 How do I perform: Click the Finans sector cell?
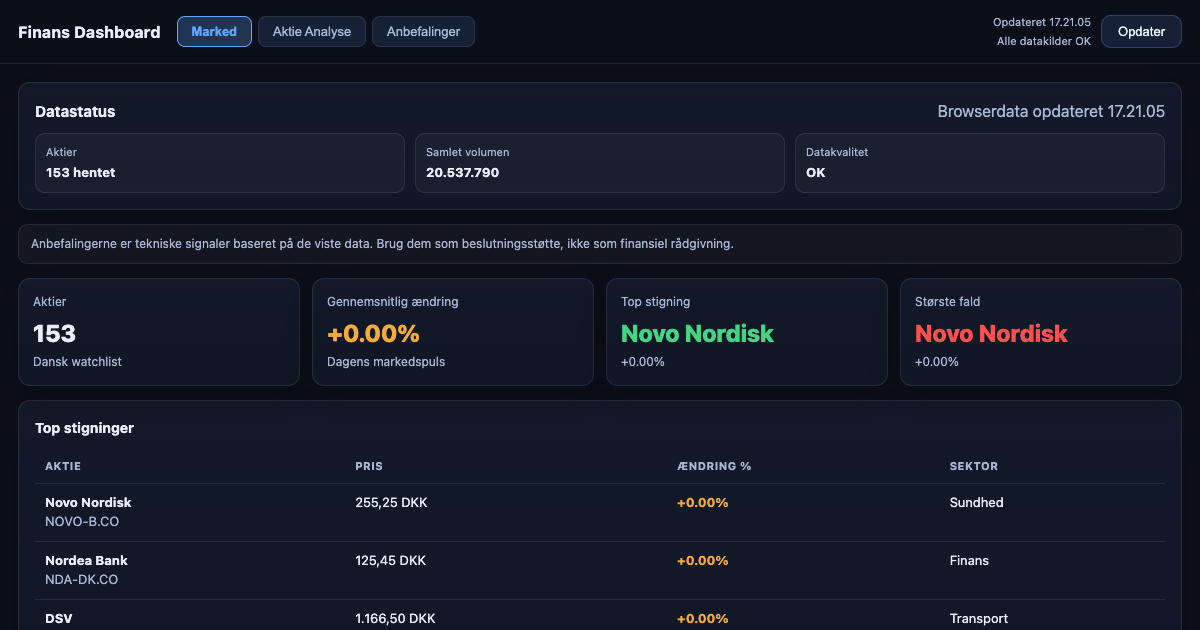[969, 561]
